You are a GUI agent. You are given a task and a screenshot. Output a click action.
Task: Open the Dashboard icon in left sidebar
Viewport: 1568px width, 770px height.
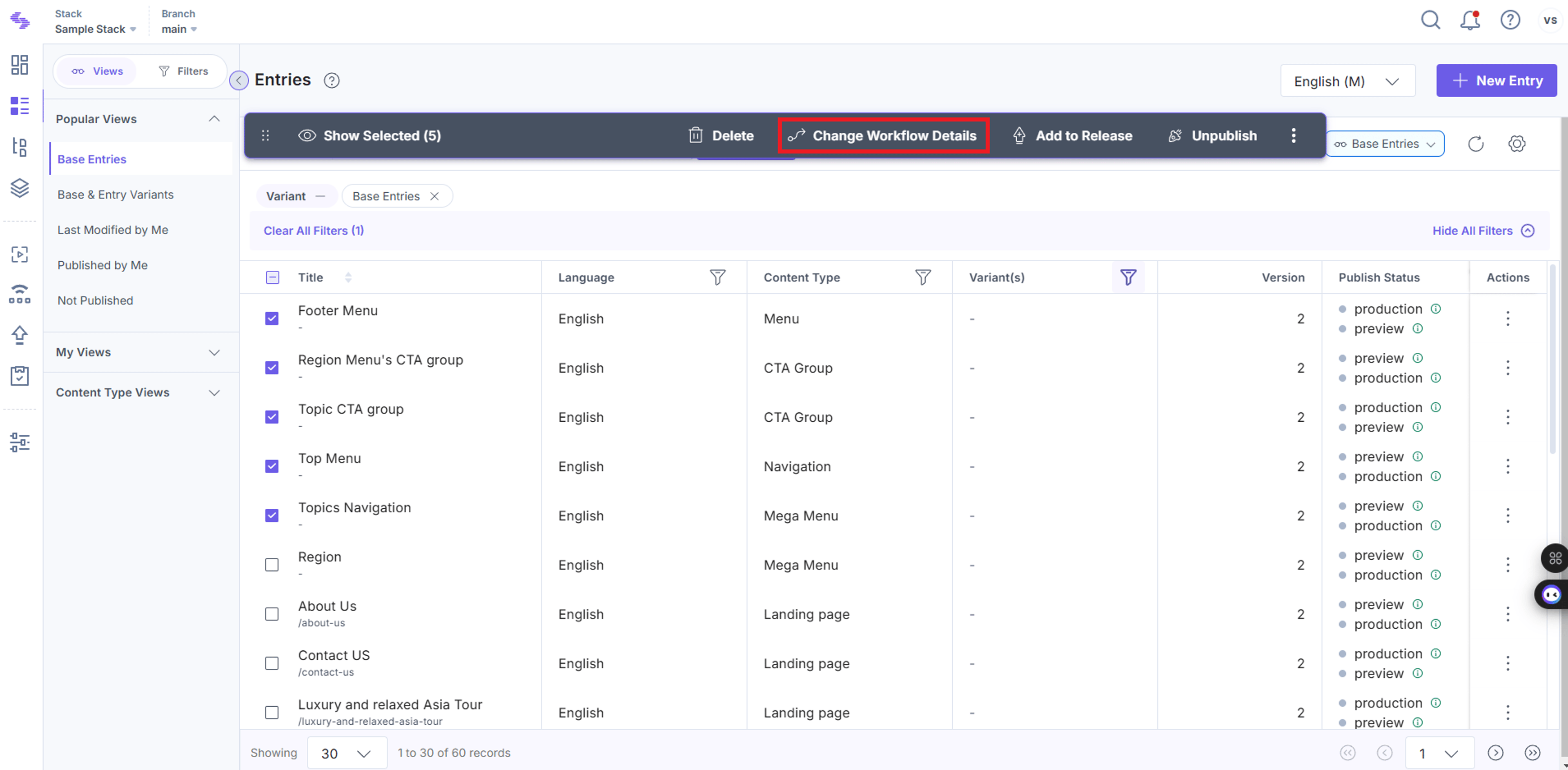coord(20,65)
